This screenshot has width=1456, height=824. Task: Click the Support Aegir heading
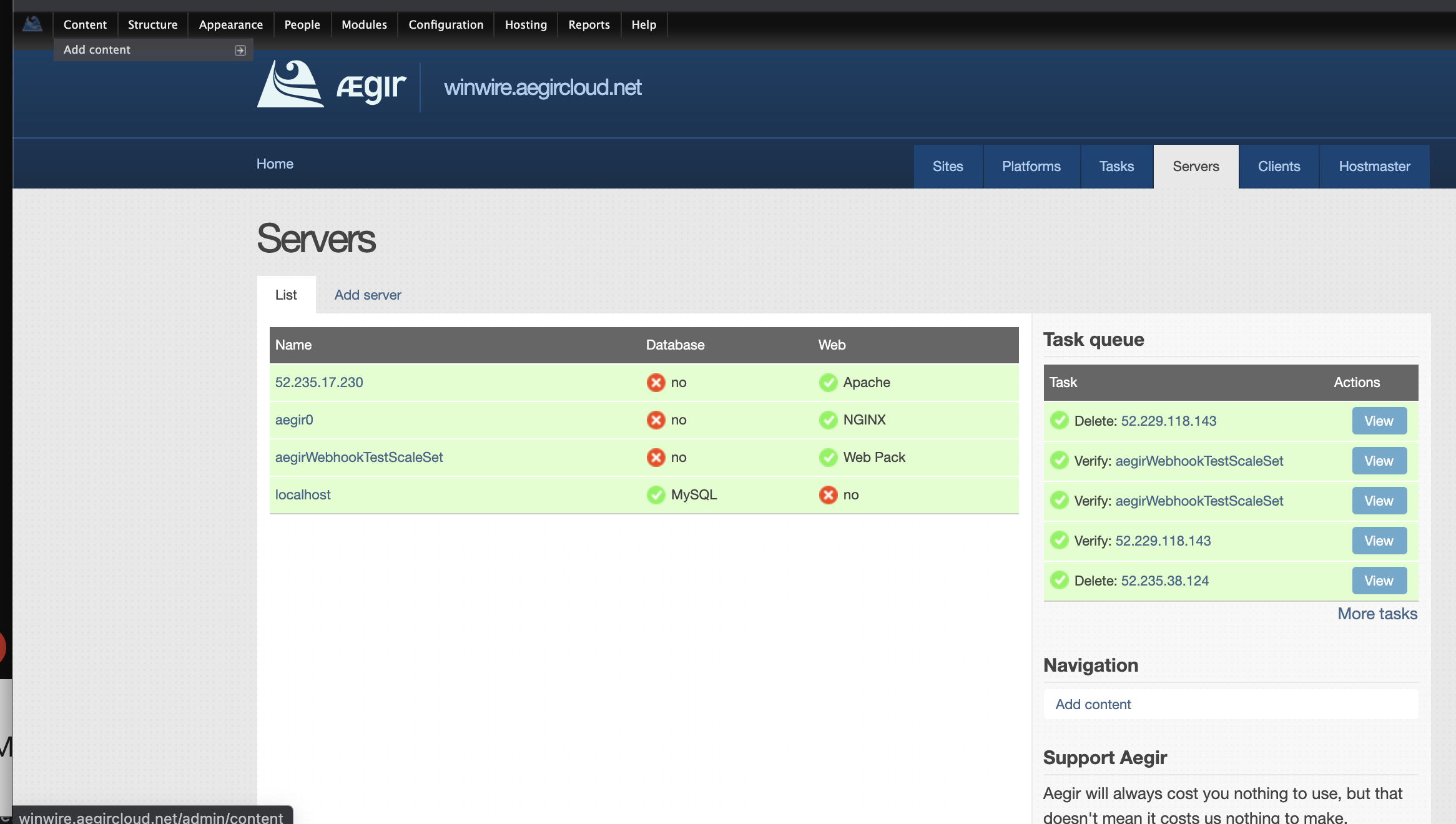(1105, 758)
